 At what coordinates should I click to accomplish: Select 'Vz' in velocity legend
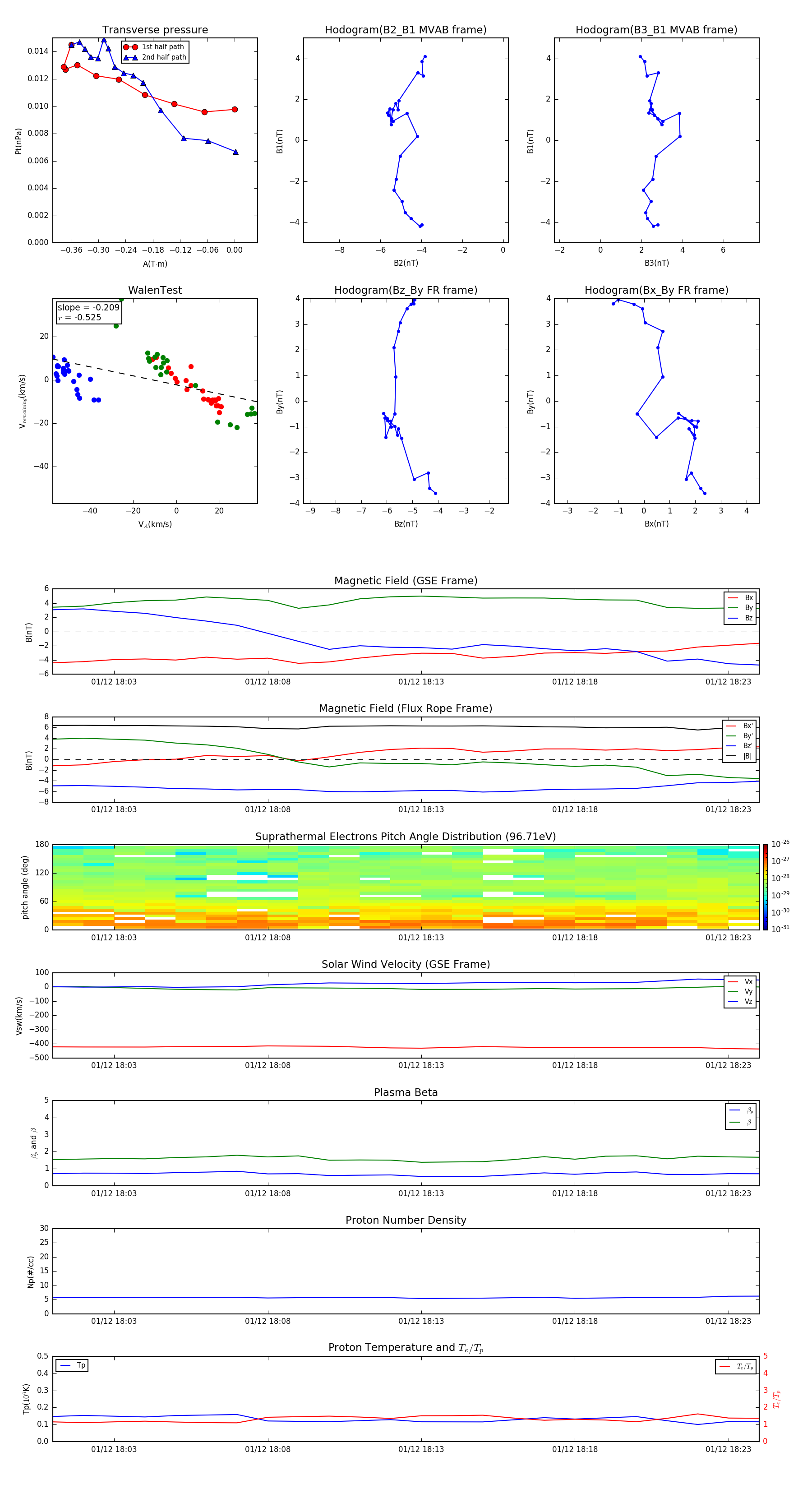(740, 1002)
